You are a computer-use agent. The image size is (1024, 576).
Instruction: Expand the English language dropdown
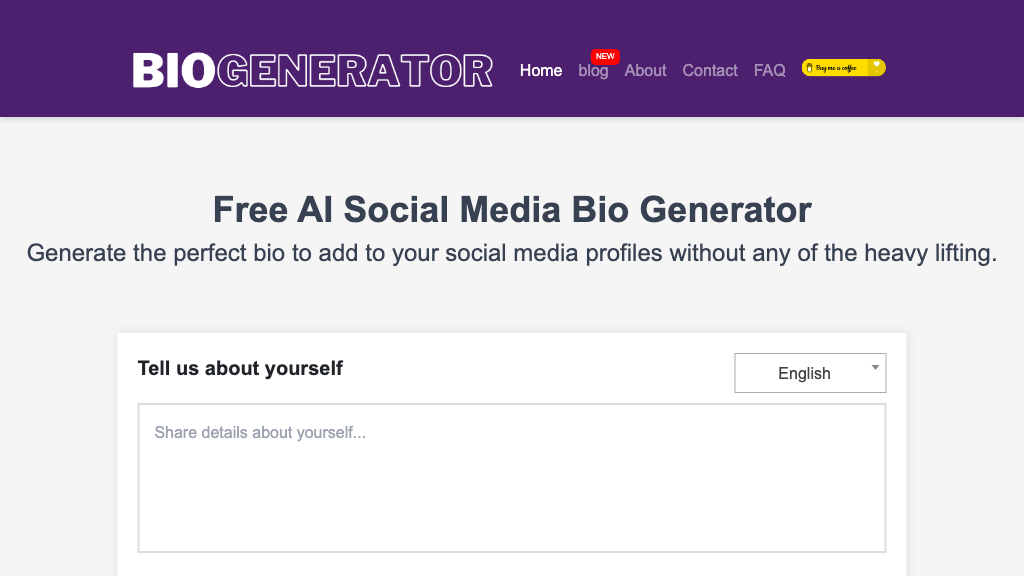click(x=810, y=372)
